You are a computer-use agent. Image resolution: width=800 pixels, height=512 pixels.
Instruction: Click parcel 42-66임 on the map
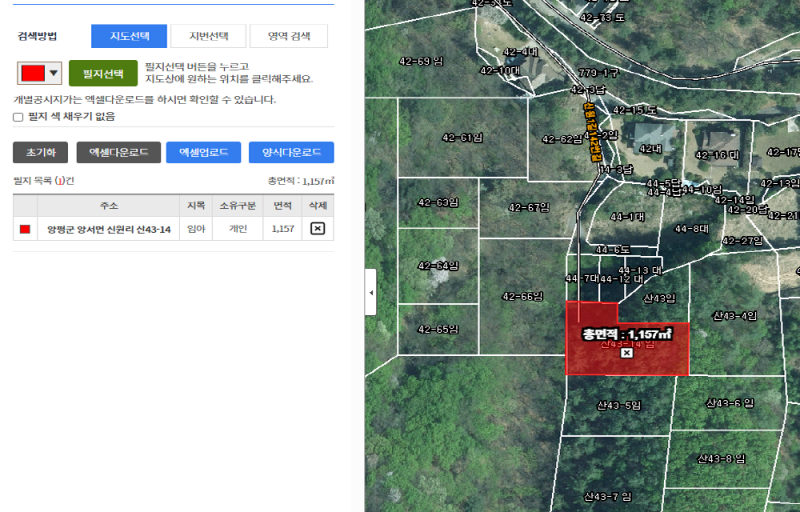tap(522, 296)
